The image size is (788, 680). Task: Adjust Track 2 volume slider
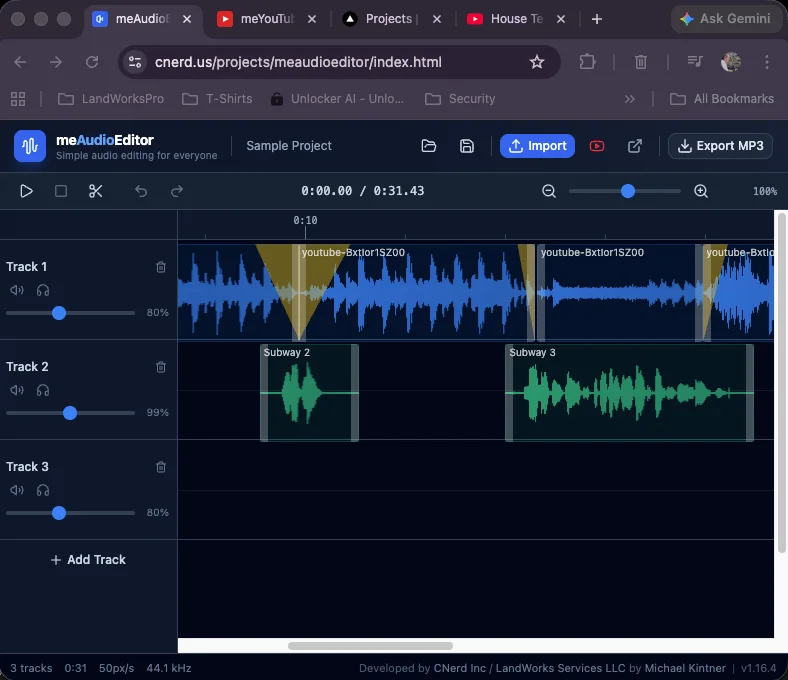pyautogui.click(x=70, y=413)
